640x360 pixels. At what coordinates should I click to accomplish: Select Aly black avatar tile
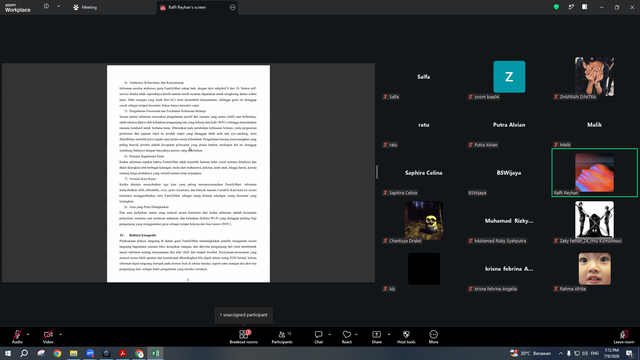point(424,269)
